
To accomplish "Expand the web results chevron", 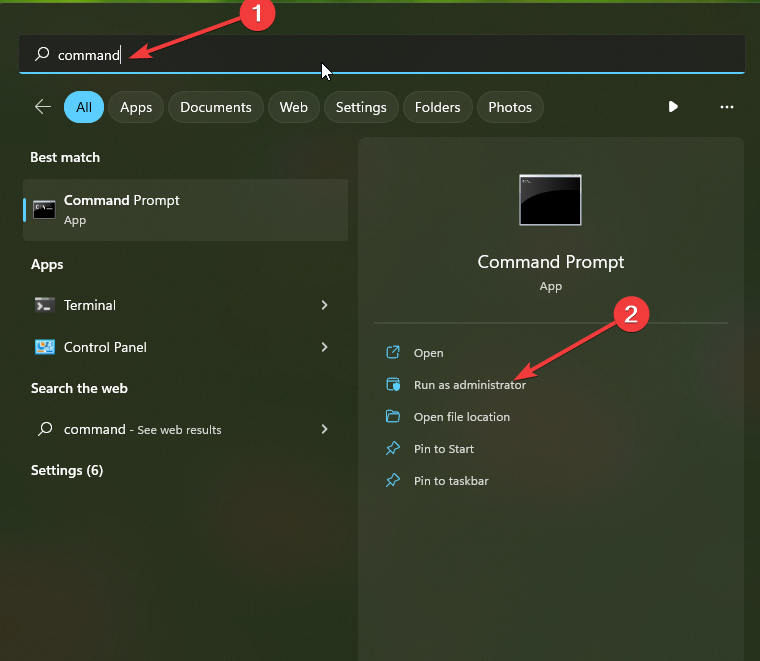I will coord(324,429).
